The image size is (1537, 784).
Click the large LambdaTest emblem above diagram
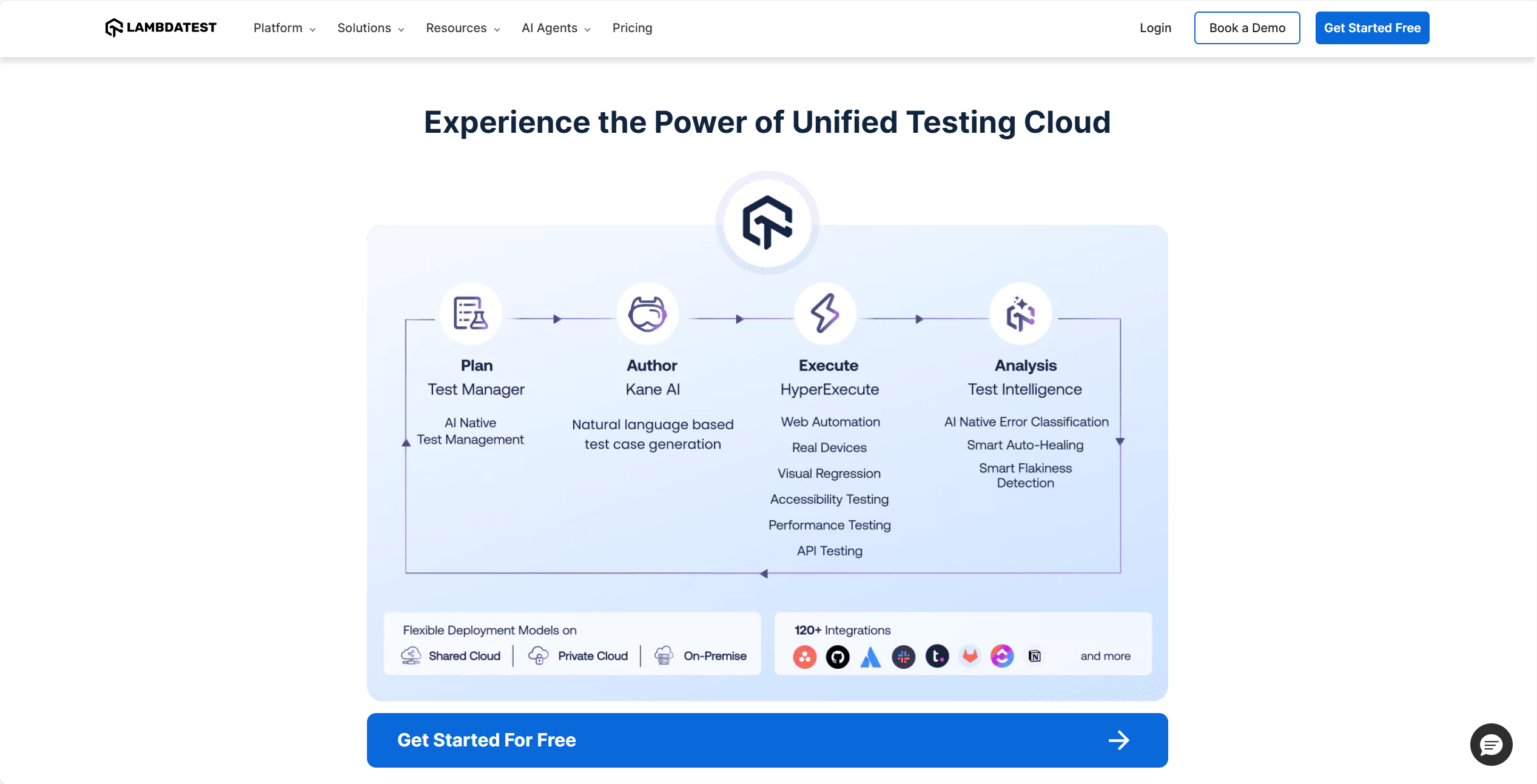(x=767, y=223)
